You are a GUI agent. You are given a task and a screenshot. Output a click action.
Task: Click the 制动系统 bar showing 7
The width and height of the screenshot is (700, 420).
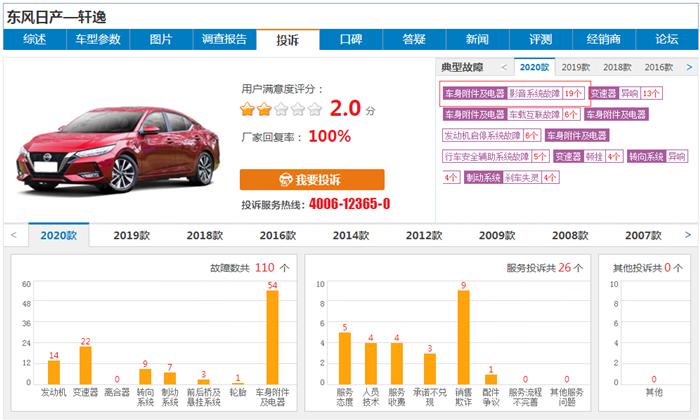tap(170, 378)
